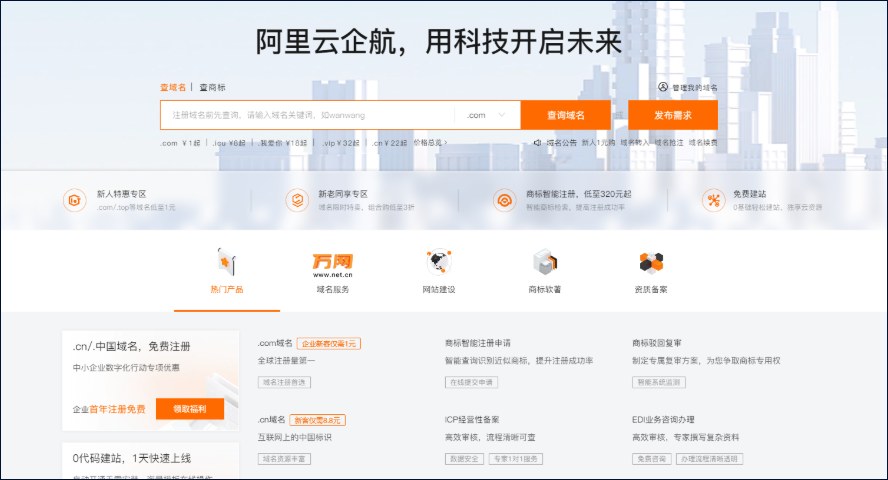Click the 智能系统监测 tag
Image resolution: width=888 pixels, height=480 pixels.
point(659,383)
